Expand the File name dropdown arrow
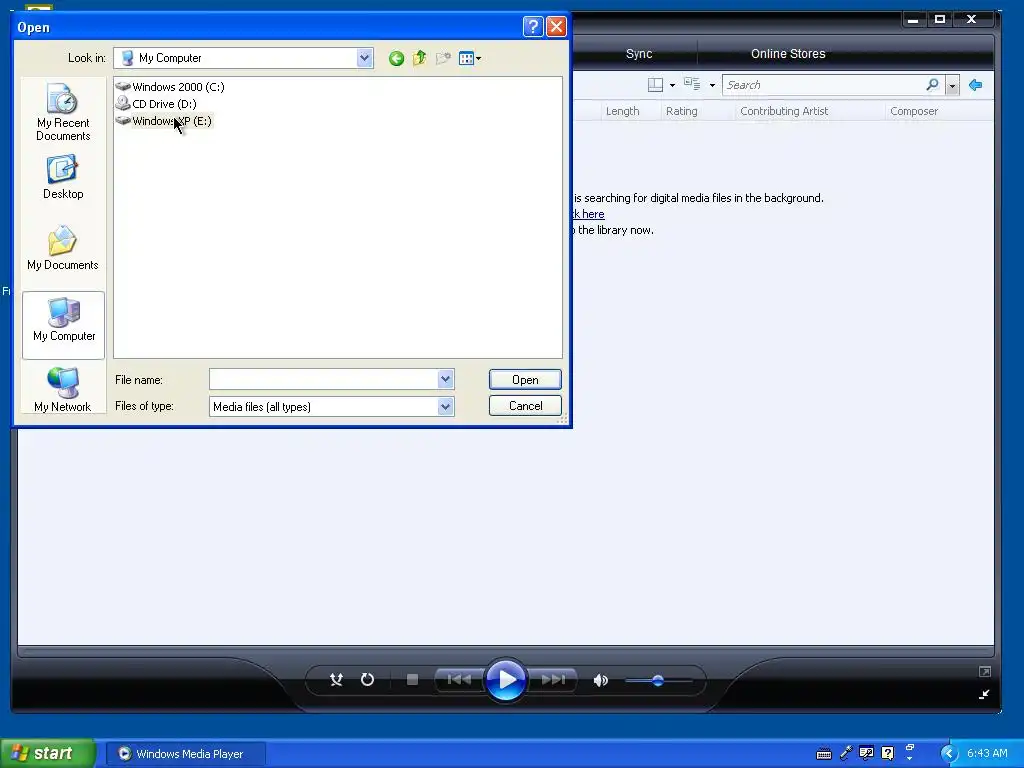Screen dimensions: 1024x768 pos(445,379)
